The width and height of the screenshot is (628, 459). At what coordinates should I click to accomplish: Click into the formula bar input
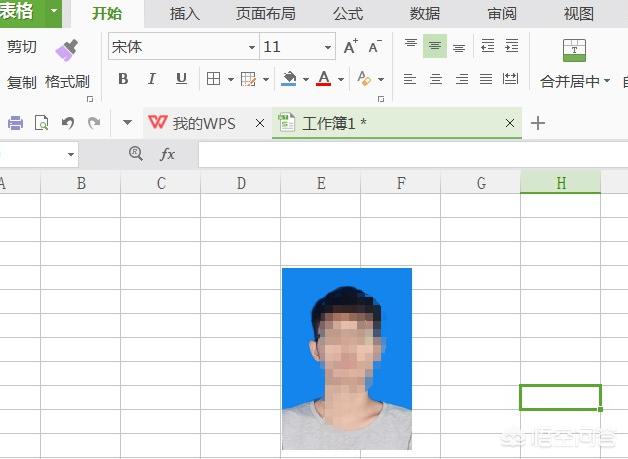click(413, 154)
